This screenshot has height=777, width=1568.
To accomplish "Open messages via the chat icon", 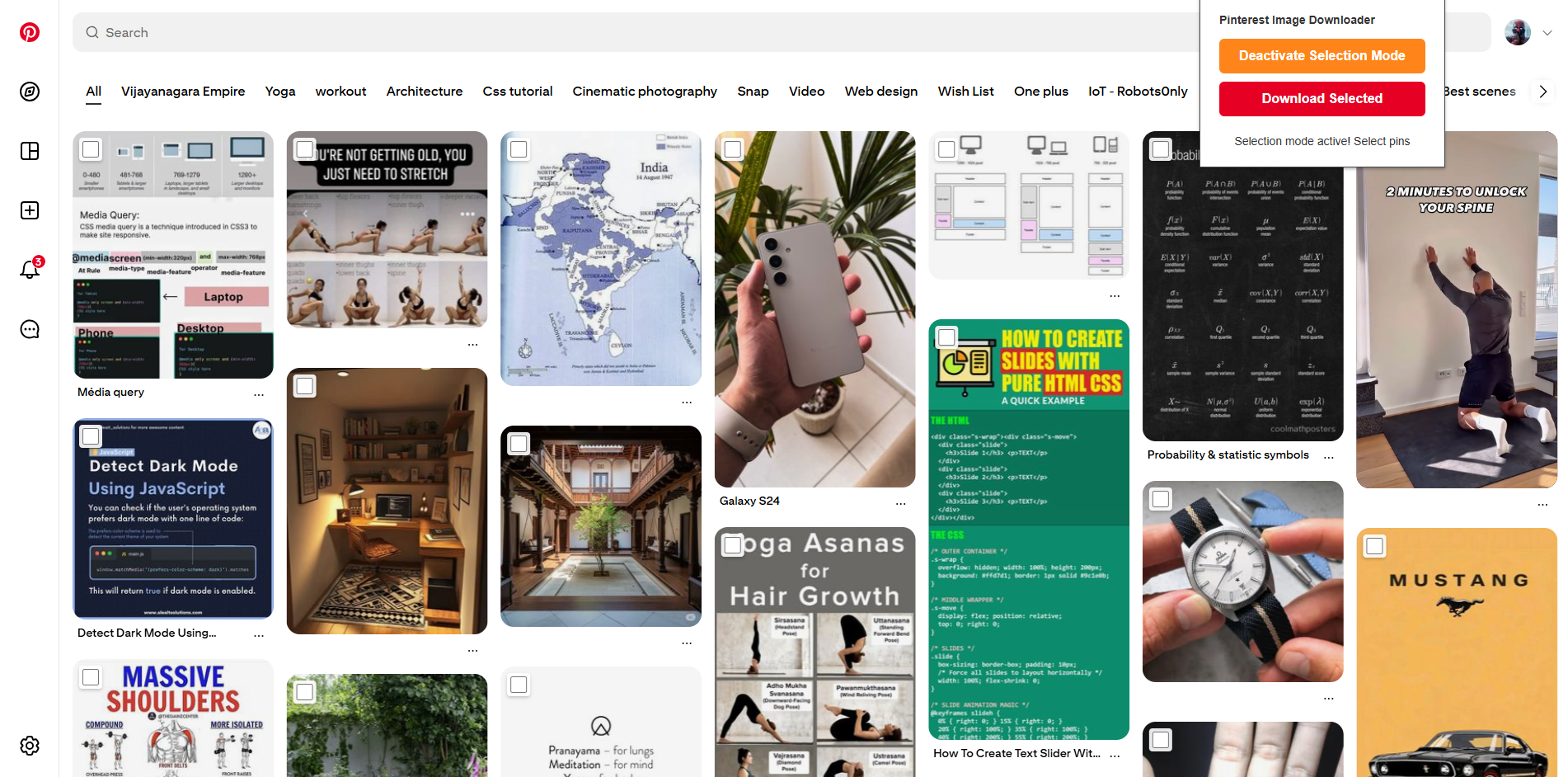I will (30, 329).
